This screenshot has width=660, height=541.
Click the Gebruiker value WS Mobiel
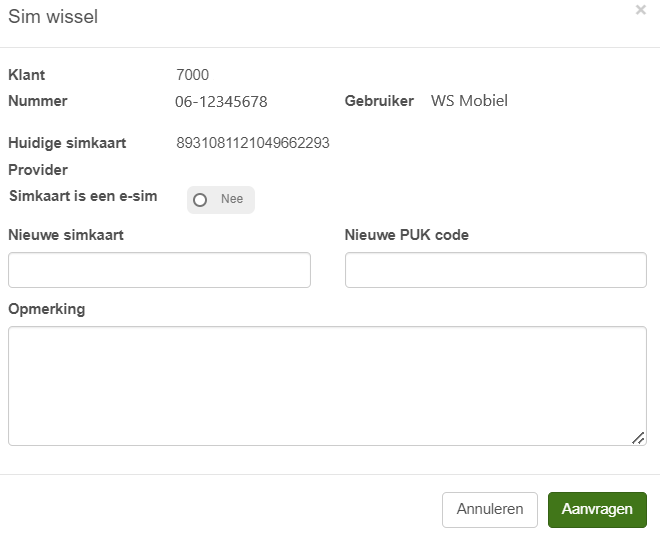click(x=469, y=101)
